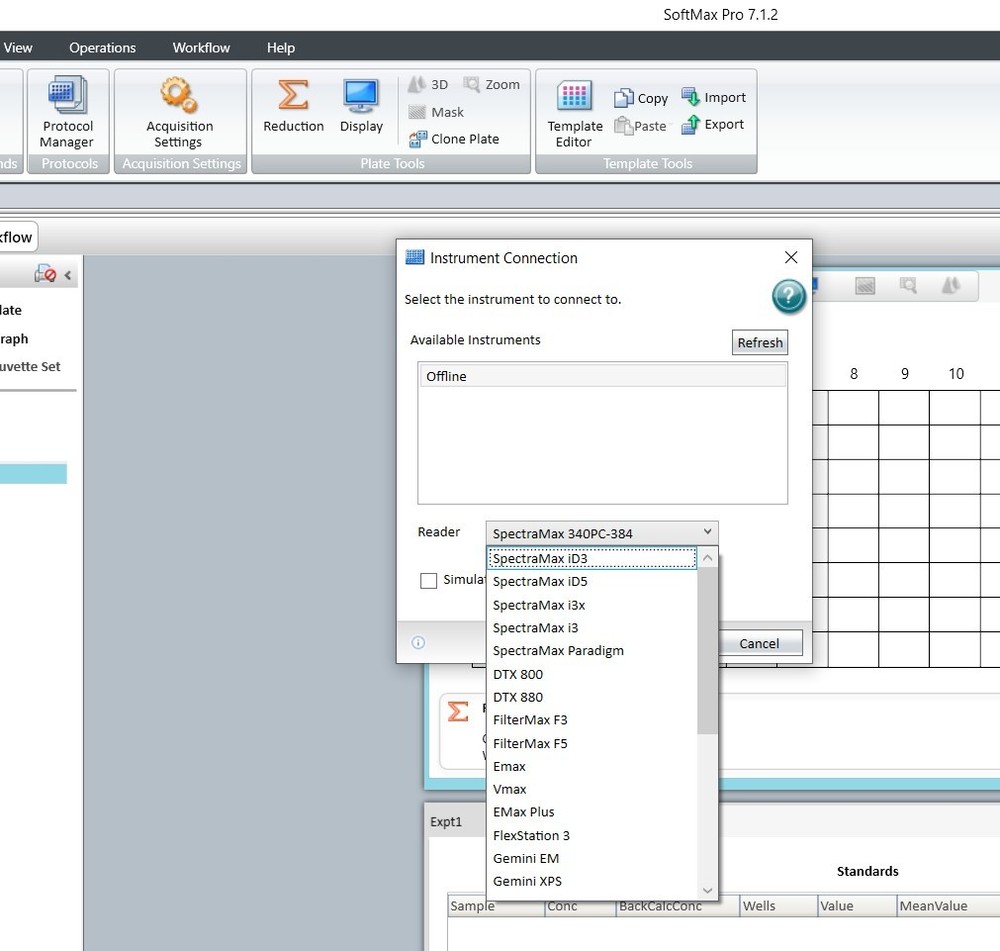Screen dimensions: 1000x951
Task: Select Gemini EM reader
Action: (x=592, y=858)
